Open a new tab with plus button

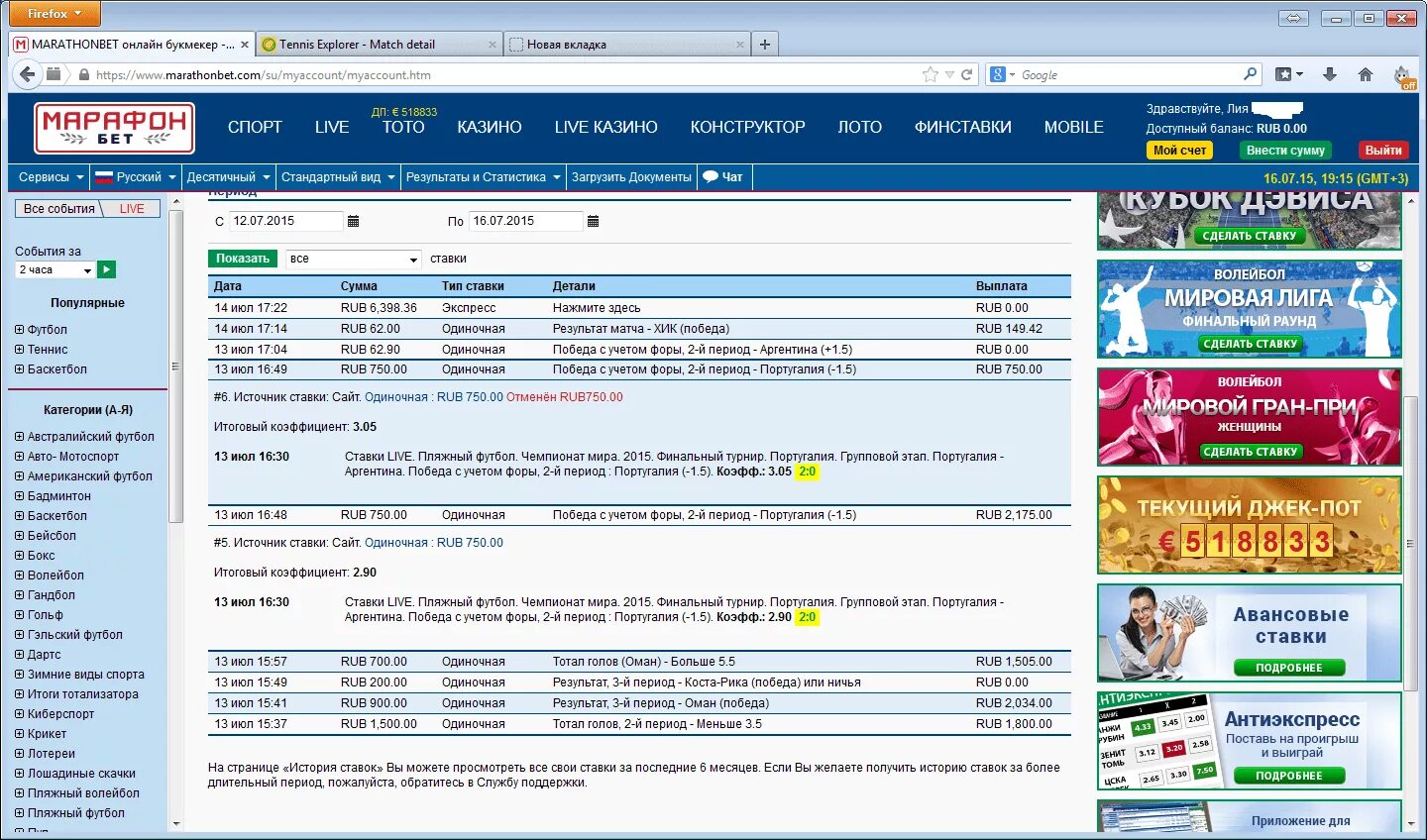(x=765, y=44)
